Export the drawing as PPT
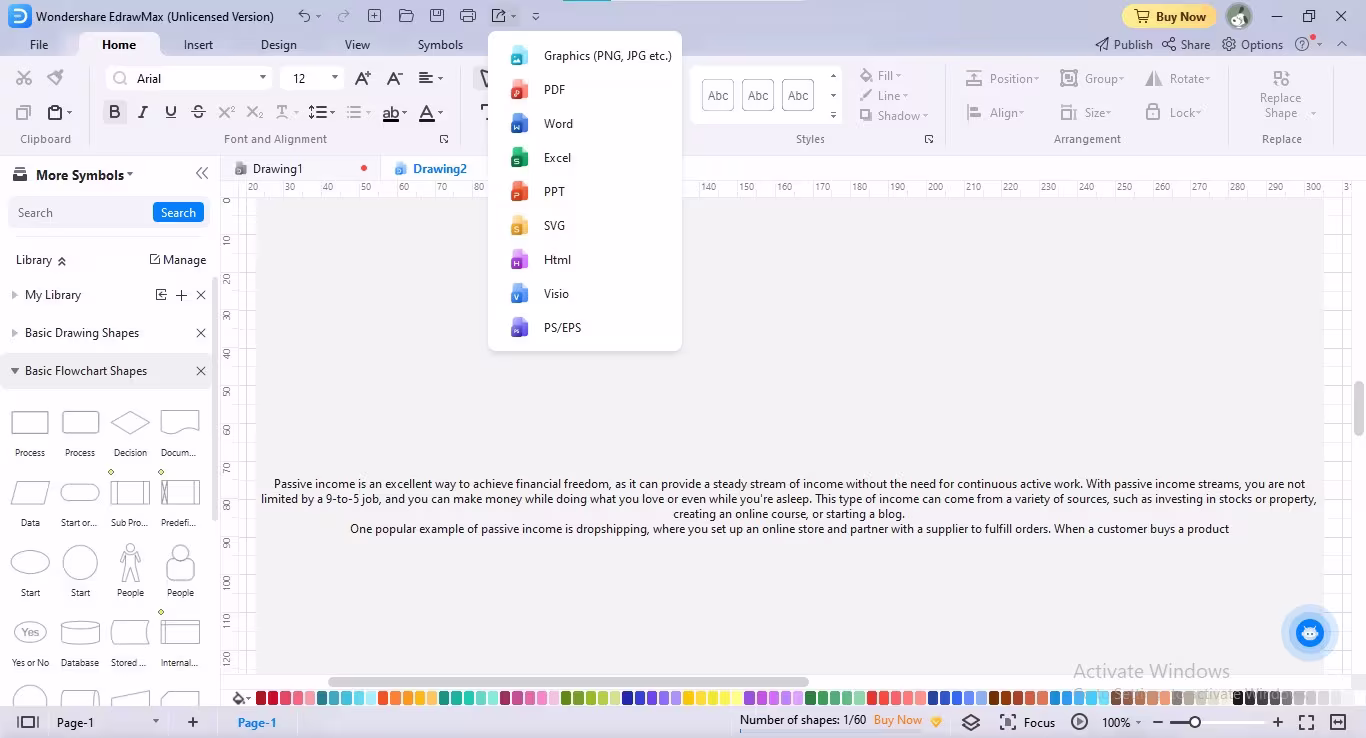 [x=585, y=192]
